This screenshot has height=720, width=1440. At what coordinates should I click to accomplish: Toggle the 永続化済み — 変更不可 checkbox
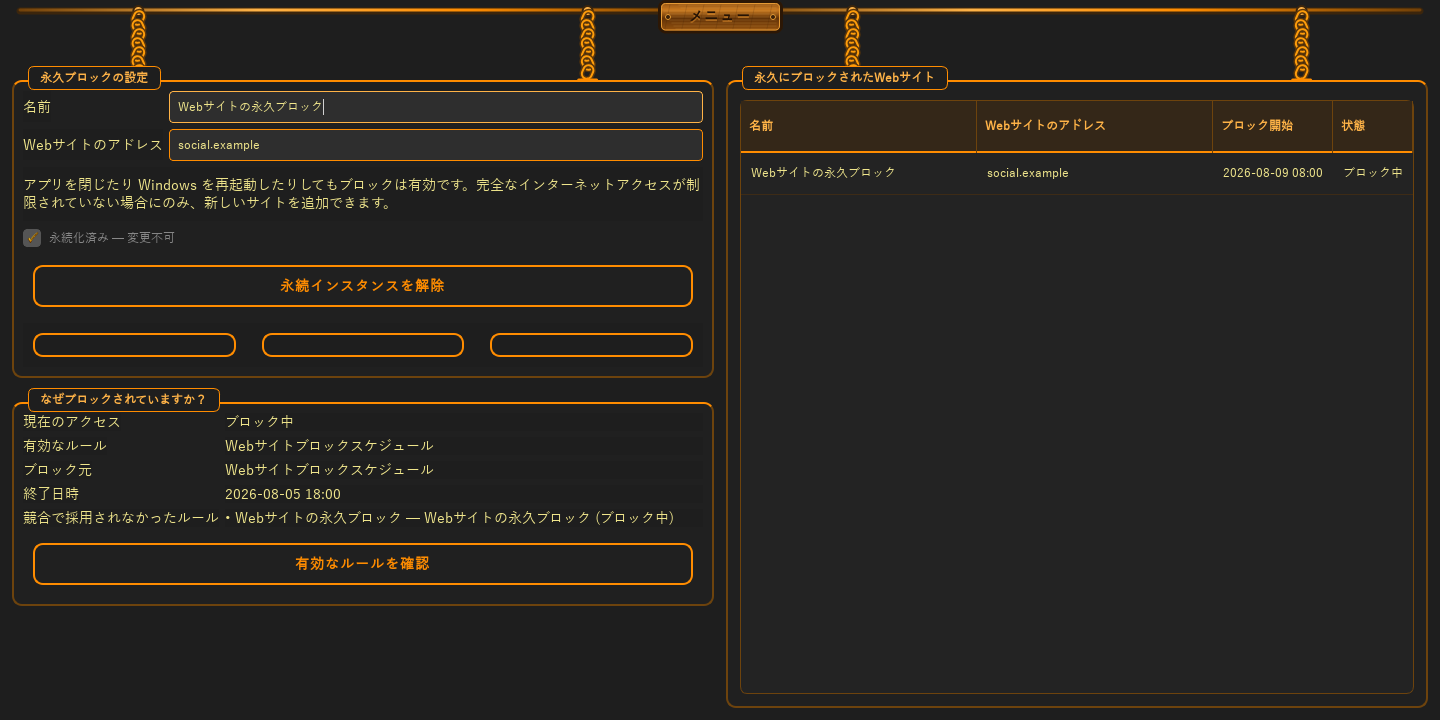tap(32, 238)
